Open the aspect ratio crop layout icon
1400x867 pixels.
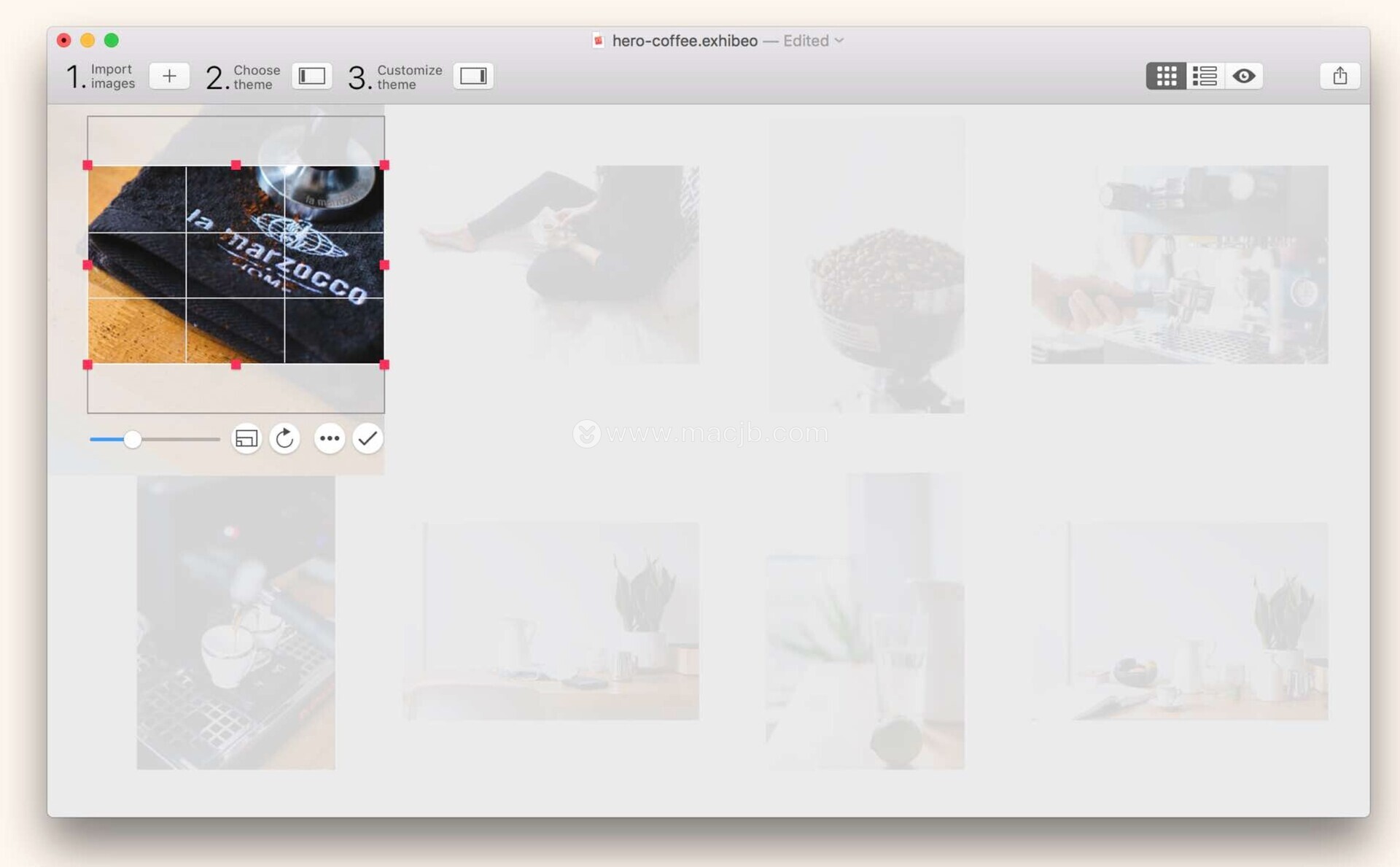pyautogui.click(x=246, y=438)
